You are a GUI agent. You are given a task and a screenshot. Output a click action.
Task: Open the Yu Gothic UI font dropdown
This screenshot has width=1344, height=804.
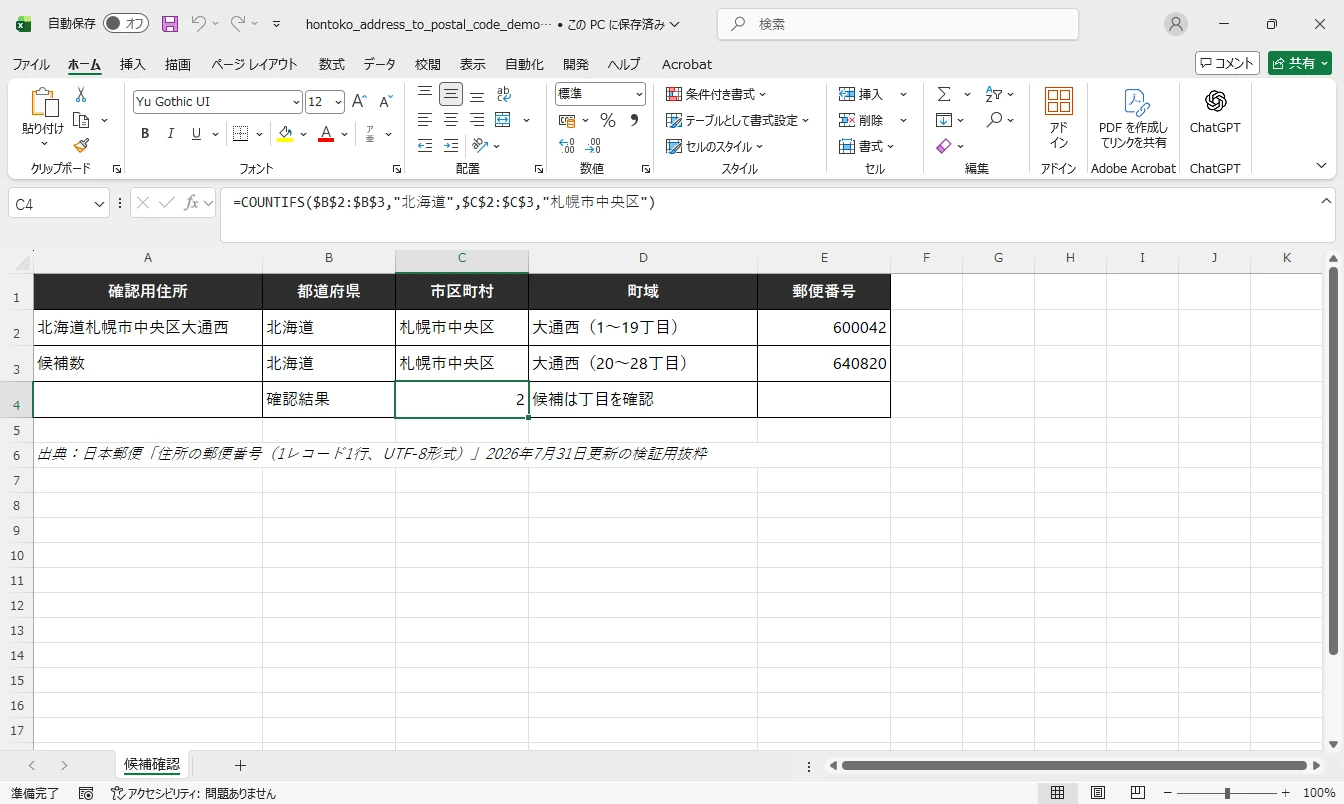pyautogui.click(x=297, y=102)
